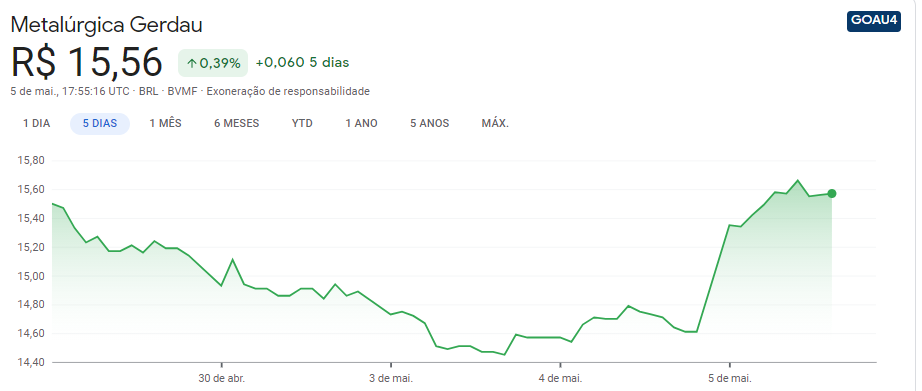
Task: Click the green up-arrow 0,39% change badge
Action: (x=213, y=63)
